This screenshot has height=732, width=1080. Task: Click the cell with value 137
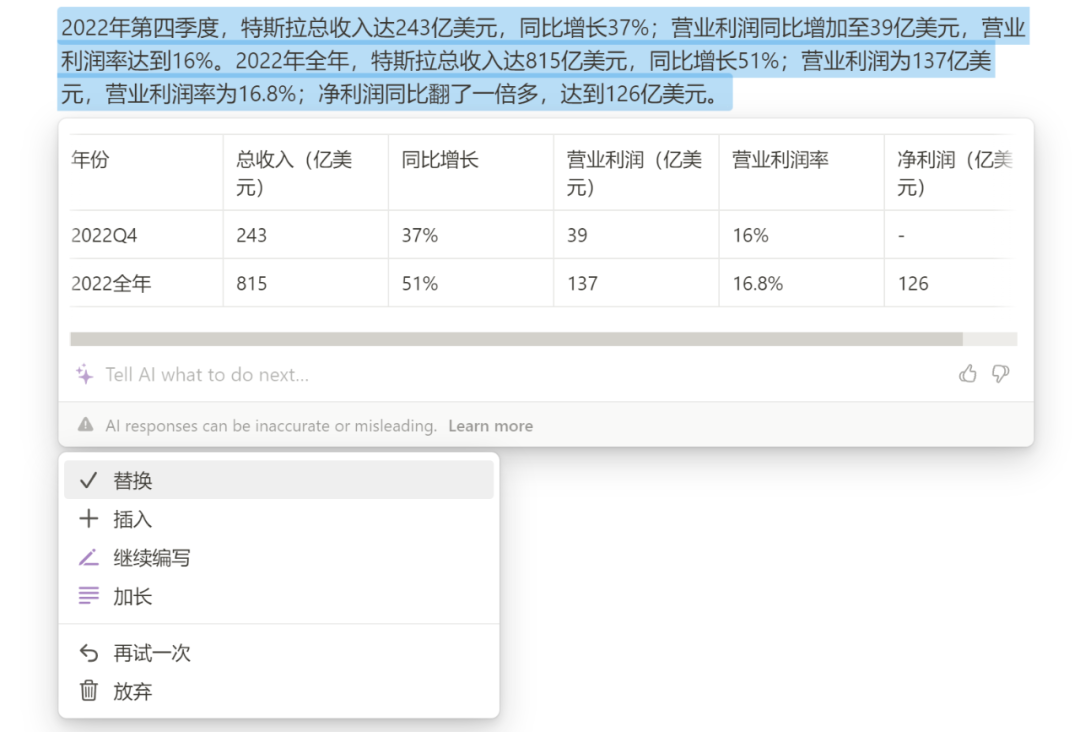tap(636, 283)
